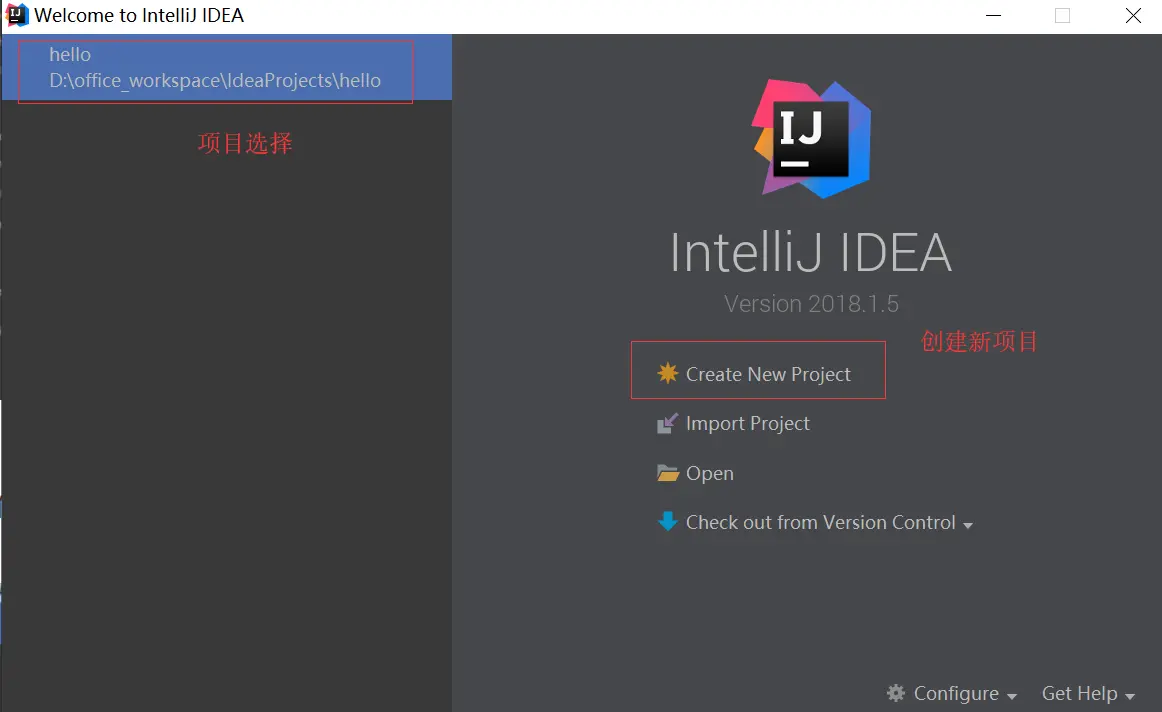The width and height of the screenshot is (1162, 712).
Task: Expand the Configure dropdown arrow
Action: pos(1012,696)
